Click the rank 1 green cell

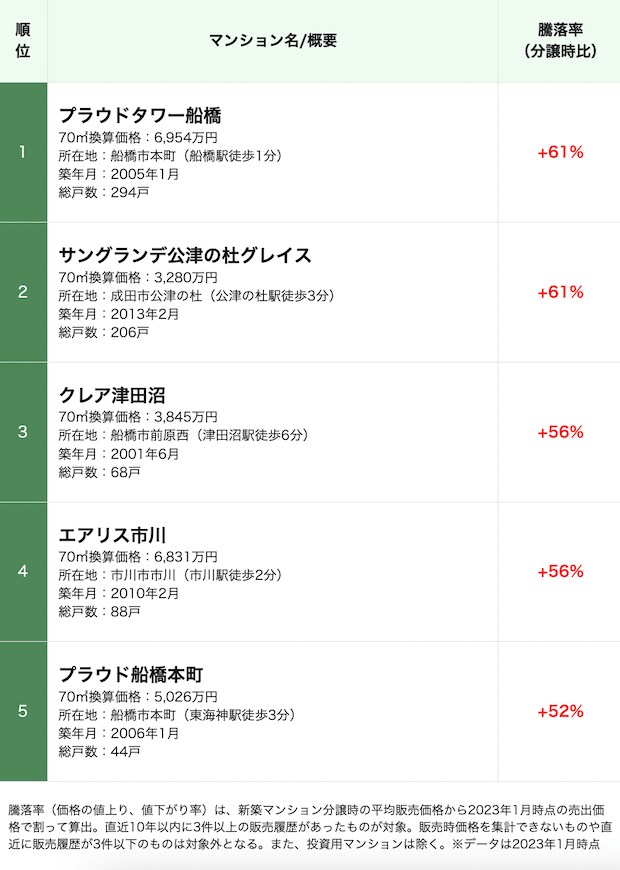pyautogui.click(x=23, y=152)
